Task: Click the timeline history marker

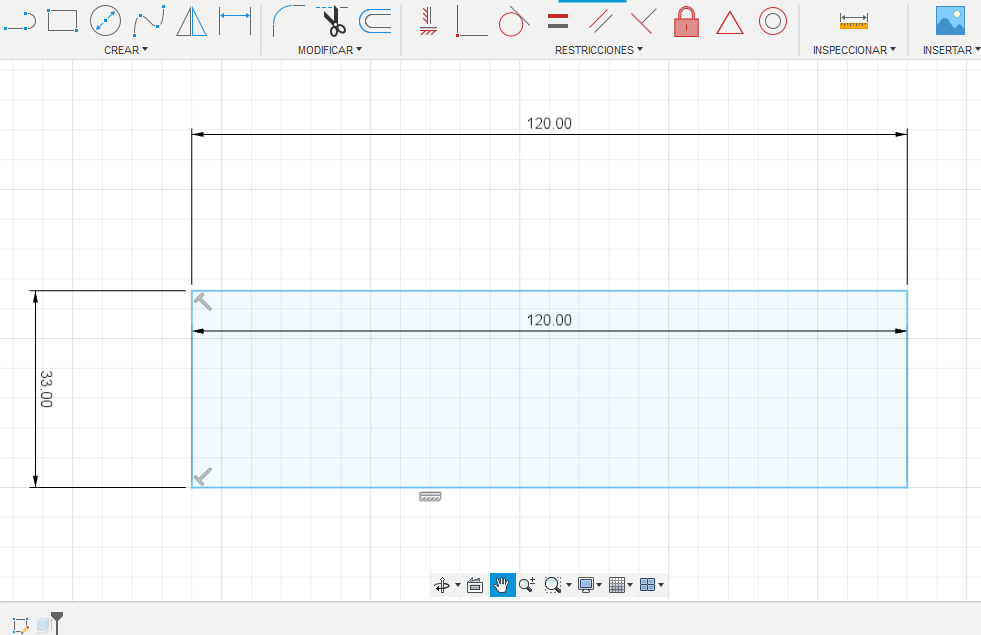Action: [57, 623]
